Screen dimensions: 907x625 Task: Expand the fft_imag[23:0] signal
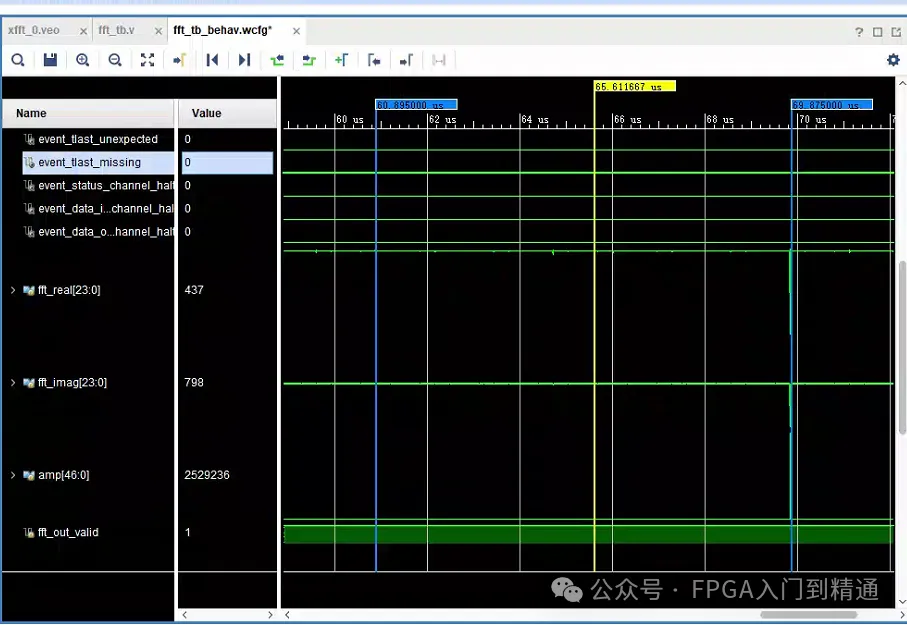pyautogui.click(x=13, y=383)
